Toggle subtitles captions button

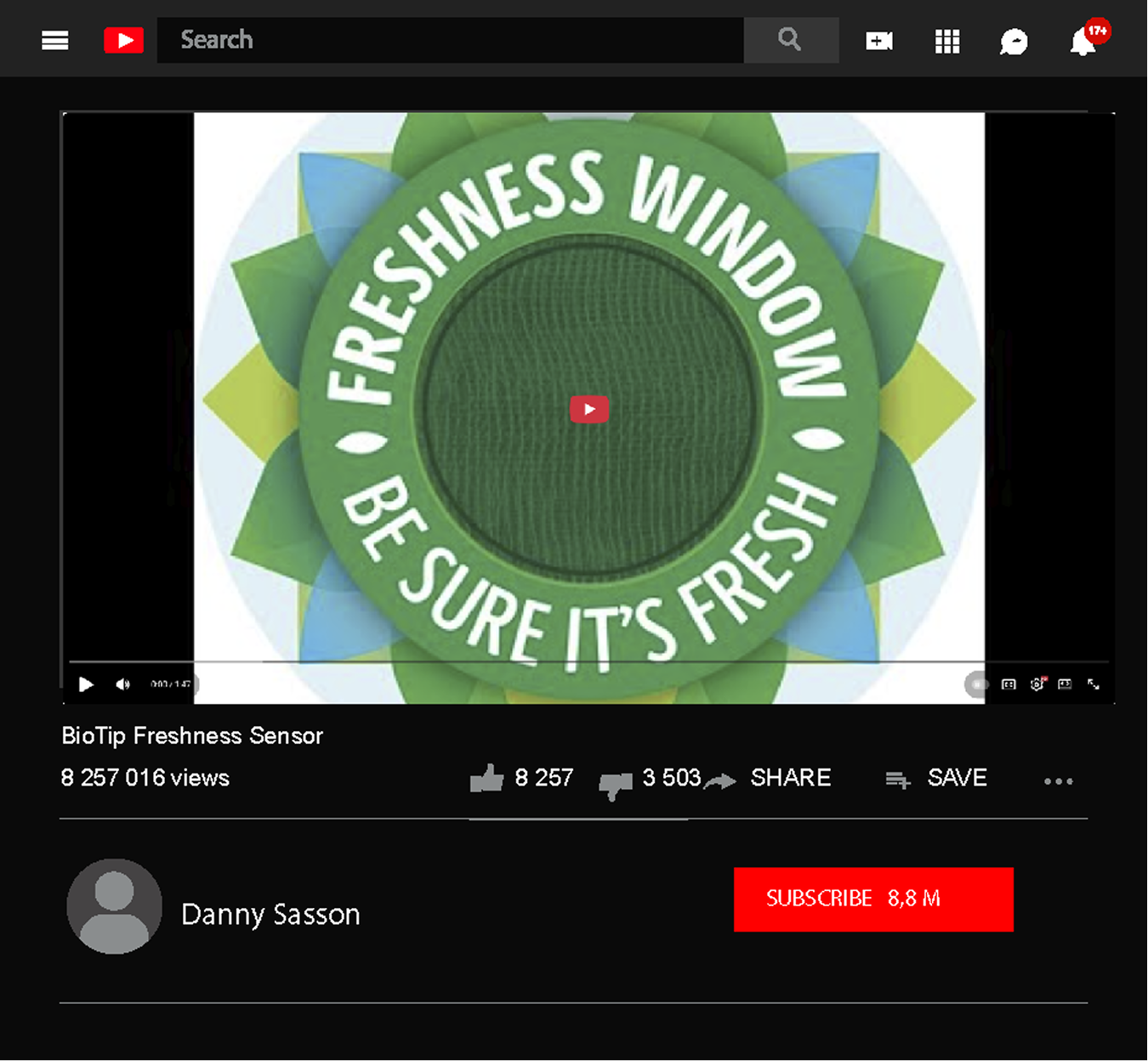coord(1009,684)
